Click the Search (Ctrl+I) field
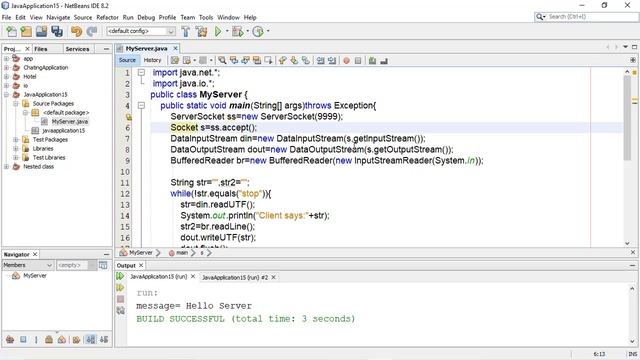The width and height of the screenshot is (640, 360). click(x=587, y=17)
